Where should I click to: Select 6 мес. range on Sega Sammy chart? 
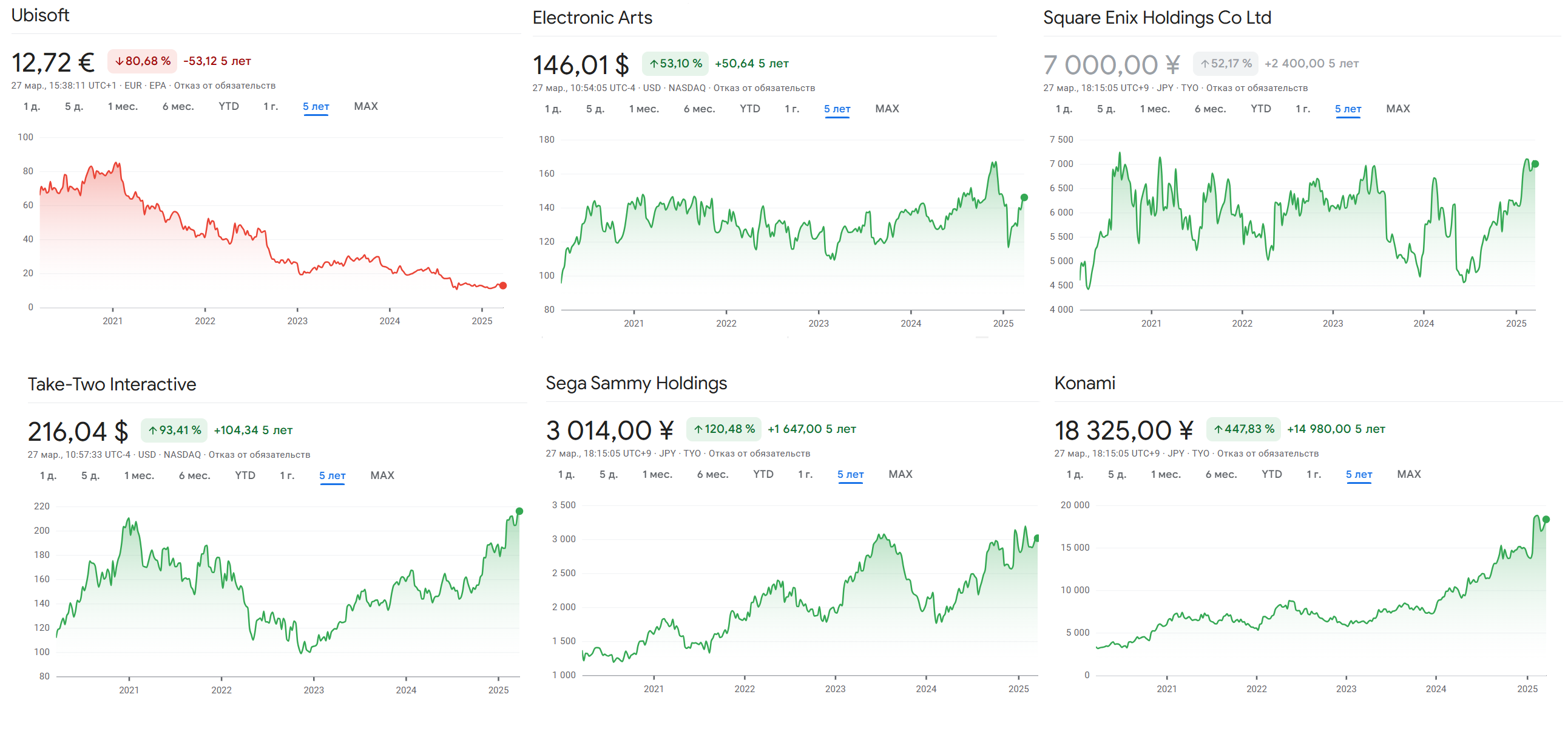pos(712,474)
